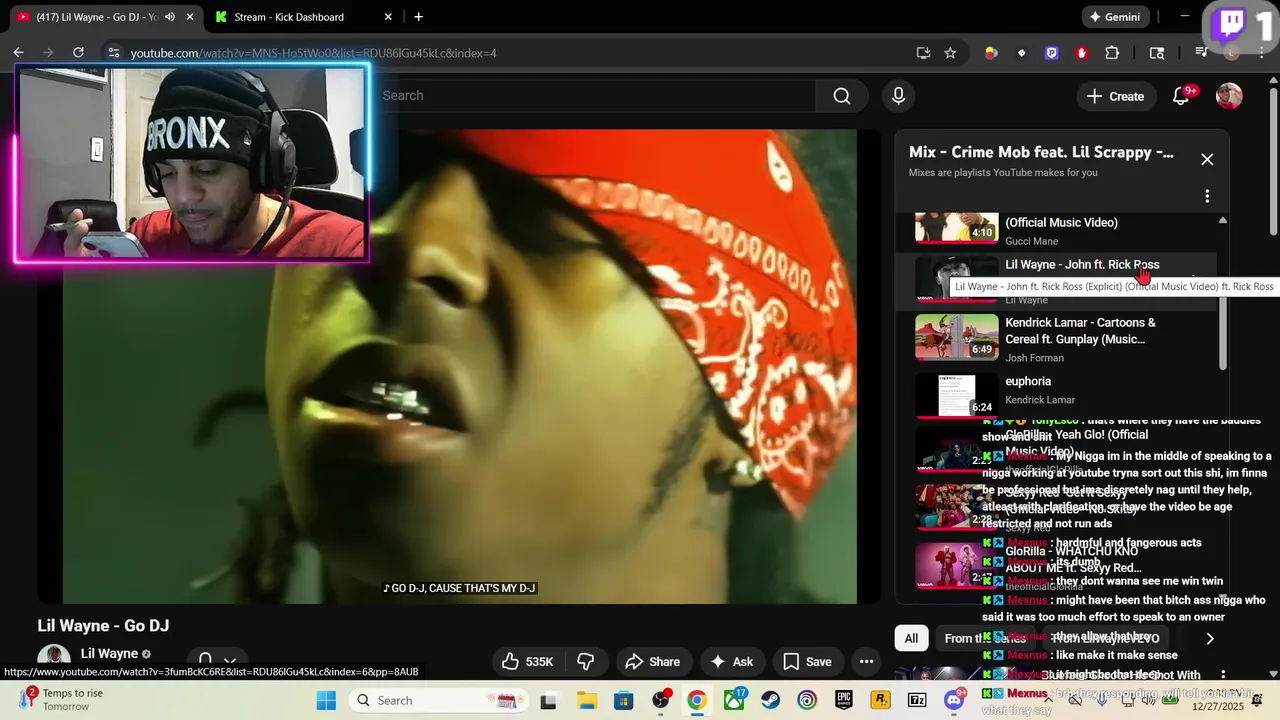Open euphoria thumbnail in the playlist

click(957, 396)
